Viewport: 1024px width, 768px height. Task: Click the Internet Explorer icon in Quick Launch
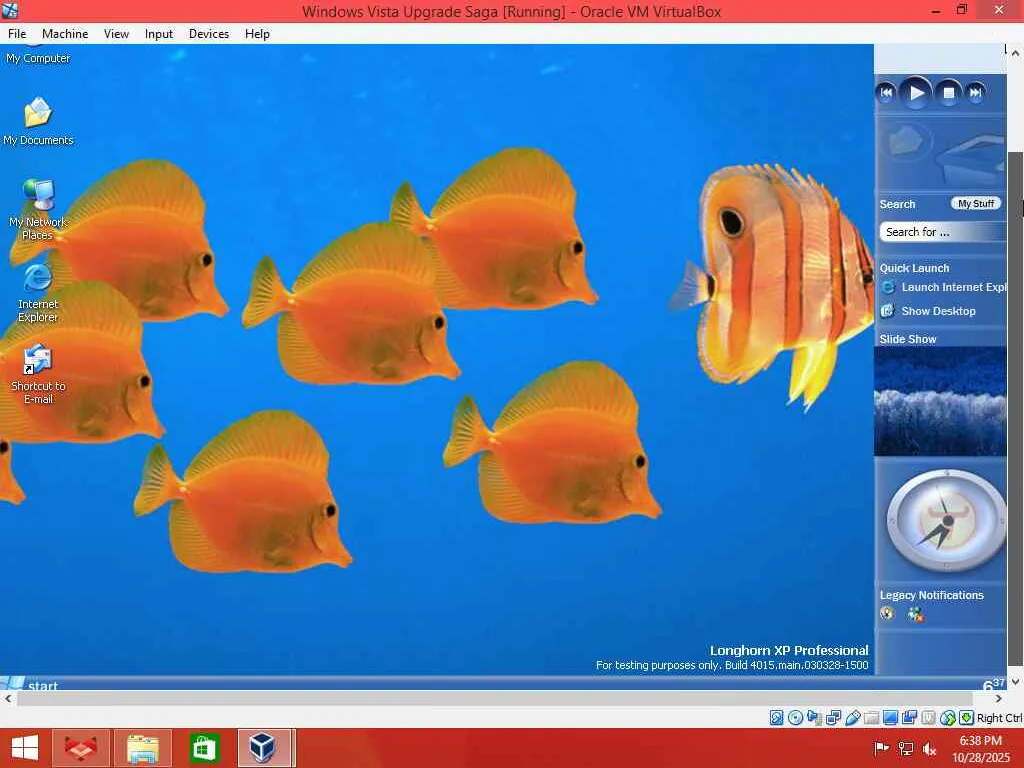pyautogui.click(x=888, y=287)
